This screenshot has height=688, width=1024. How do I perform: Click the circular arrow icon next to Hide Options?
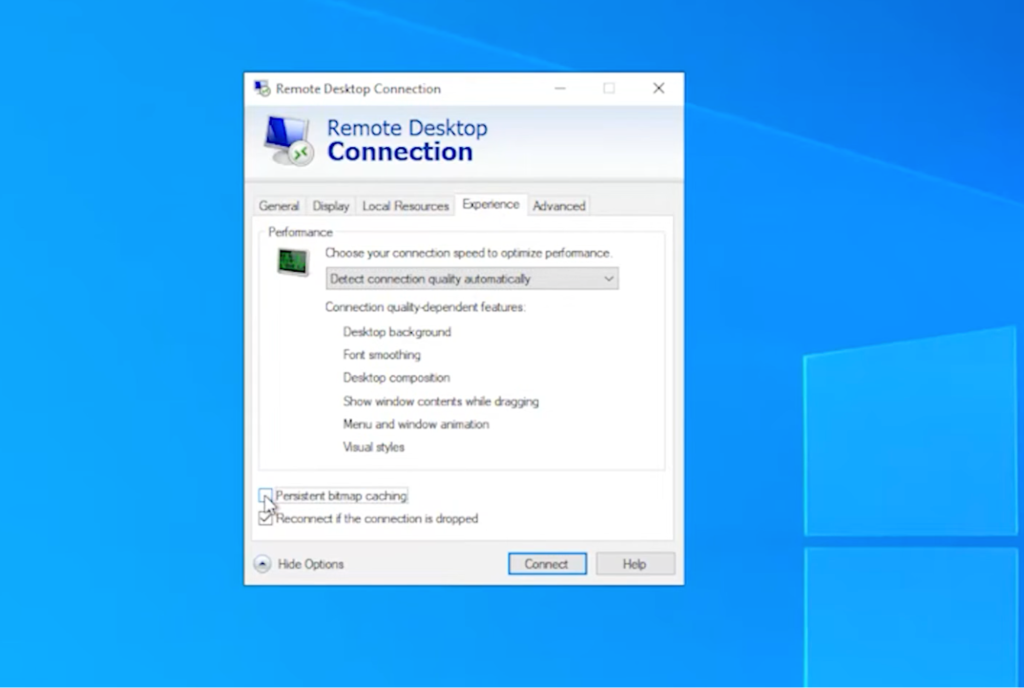click(262, 564)
